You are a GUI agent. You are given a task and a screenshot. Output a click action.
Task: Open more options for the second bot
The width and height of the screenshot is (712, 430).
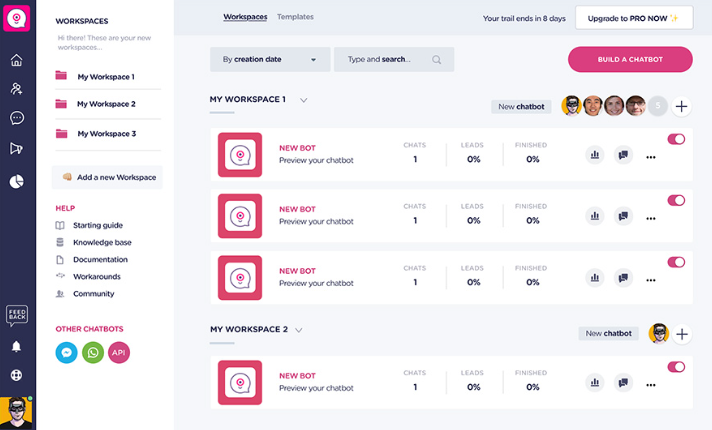pyautogui.click(x=651, y=218)
